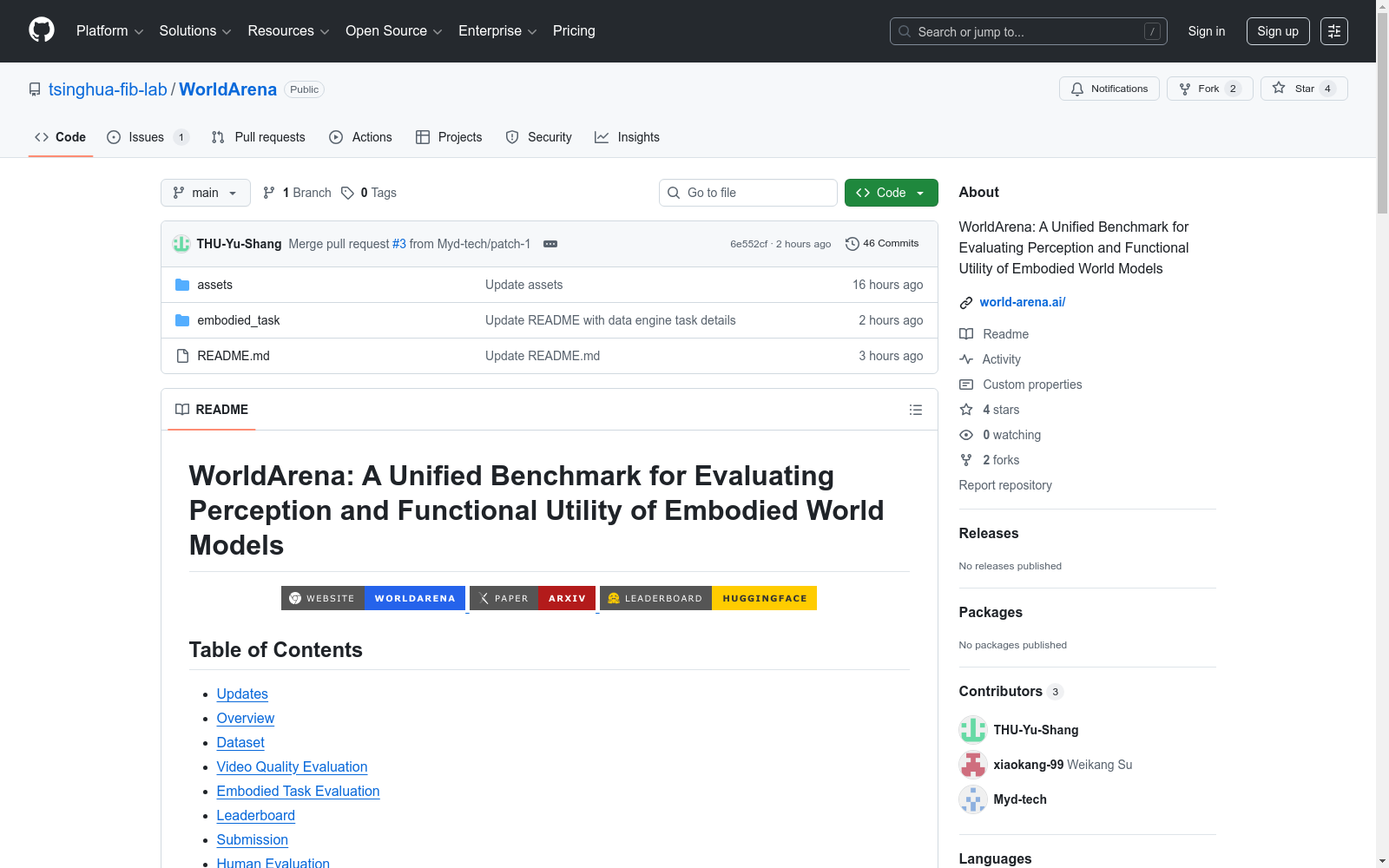This screenshot has height=868, width=1389.
Task: Open the README.md file name
Action: click(x=234, y=356)
